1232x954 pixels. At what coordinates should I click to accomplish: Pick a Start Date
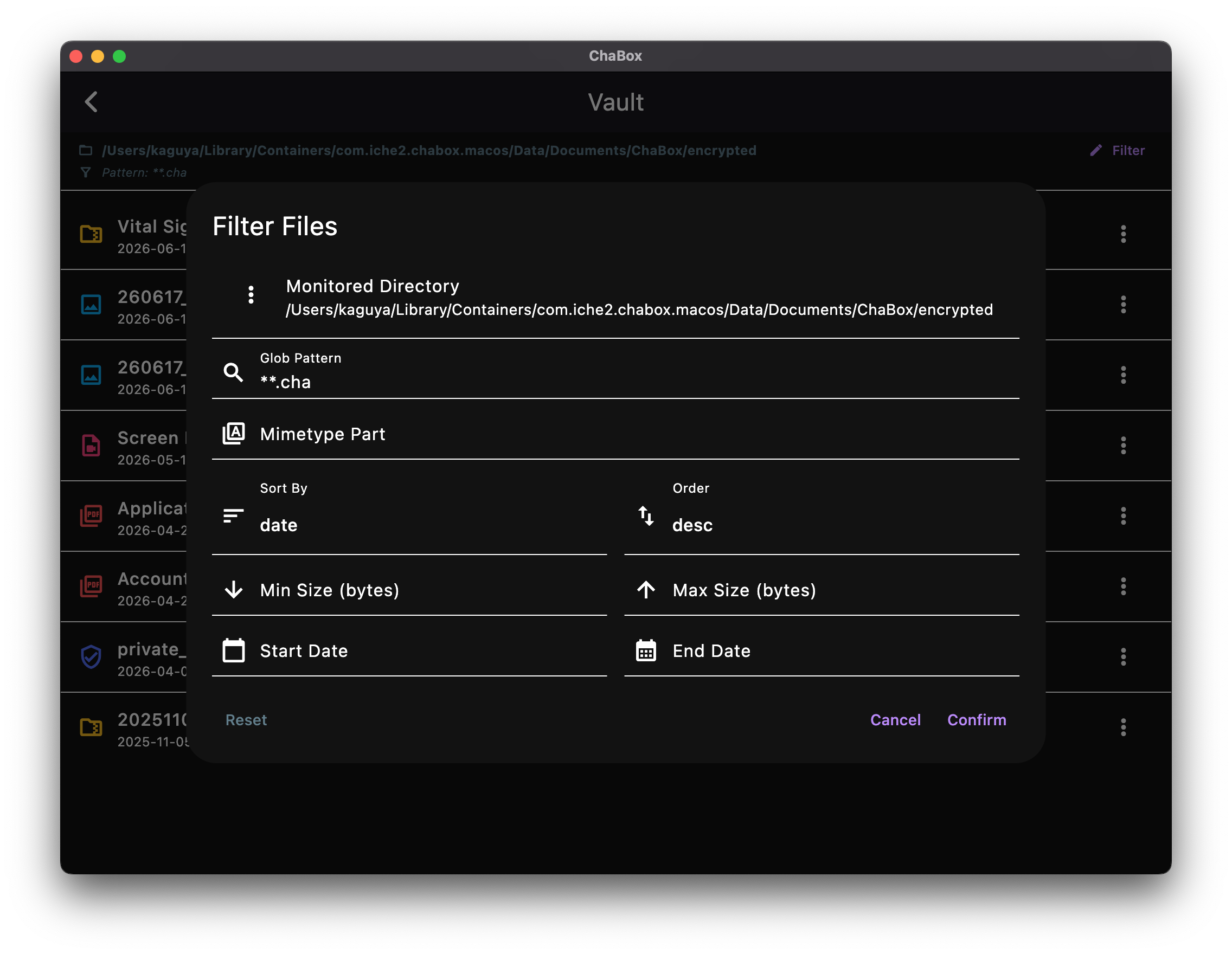click(x=409, y=651)
